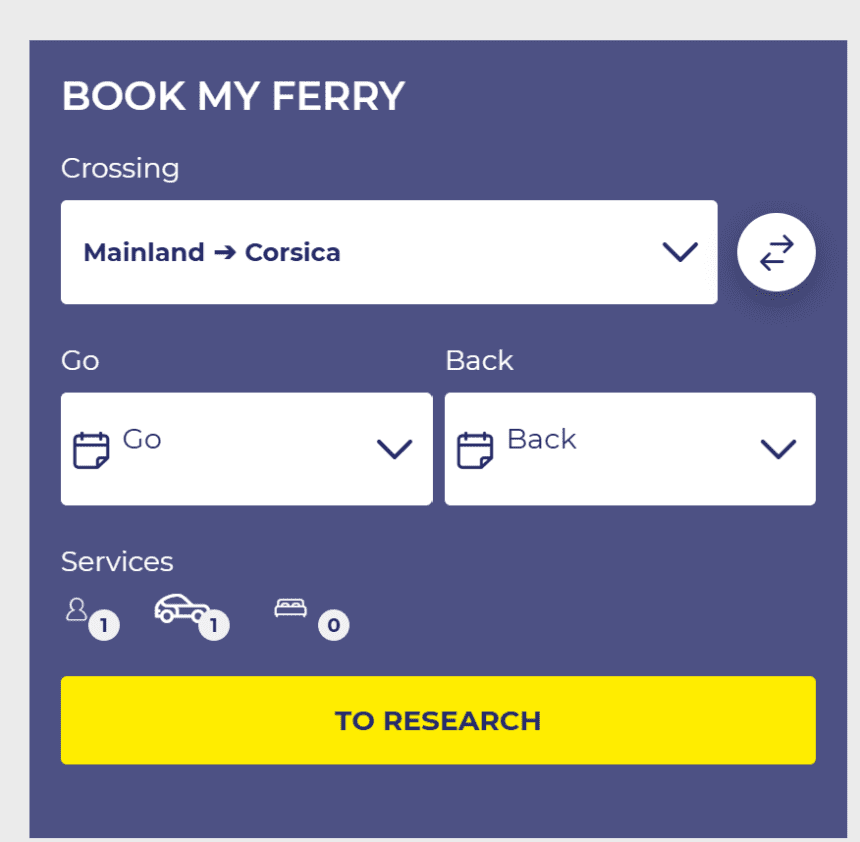Click the Back calendar icon

pyautogui.click(x=475, y=450)
